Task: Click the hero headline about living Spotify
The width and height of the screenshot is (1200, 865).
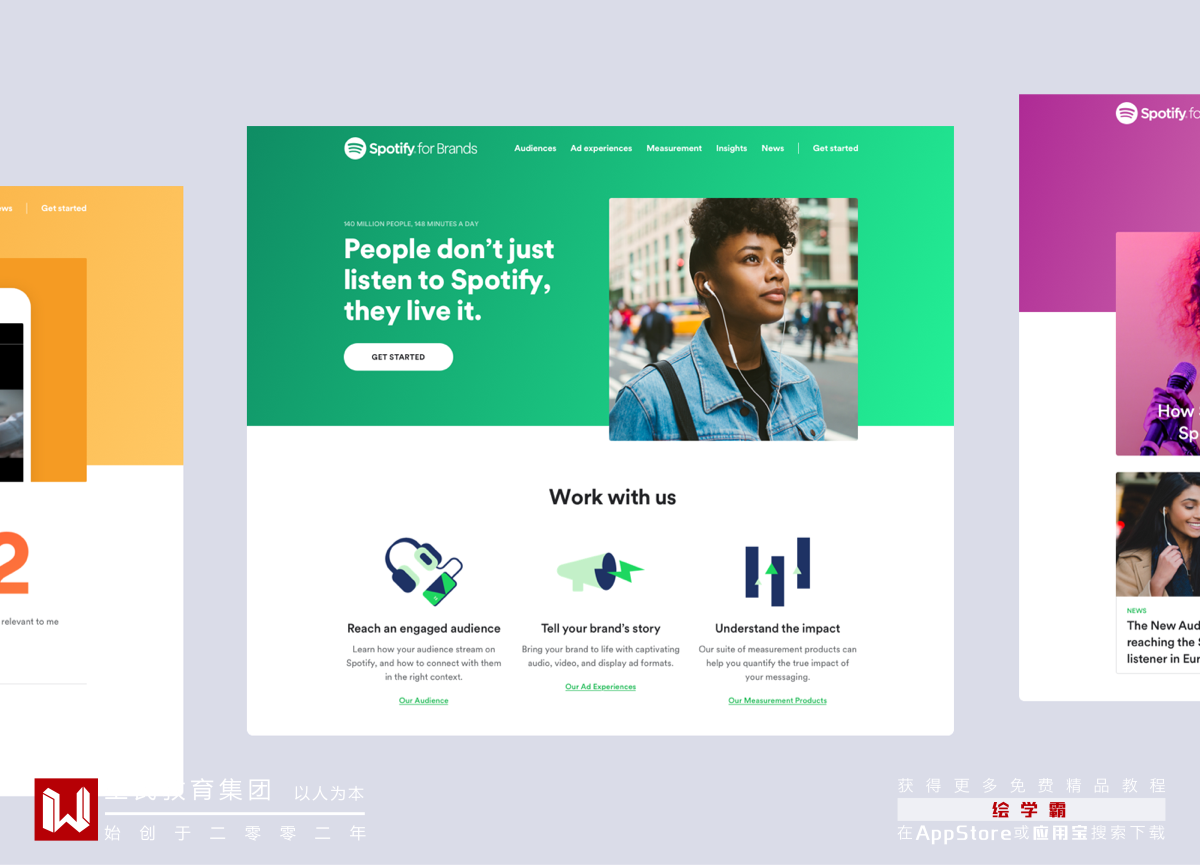Action: pyautogui.click(x=448, y=280)
